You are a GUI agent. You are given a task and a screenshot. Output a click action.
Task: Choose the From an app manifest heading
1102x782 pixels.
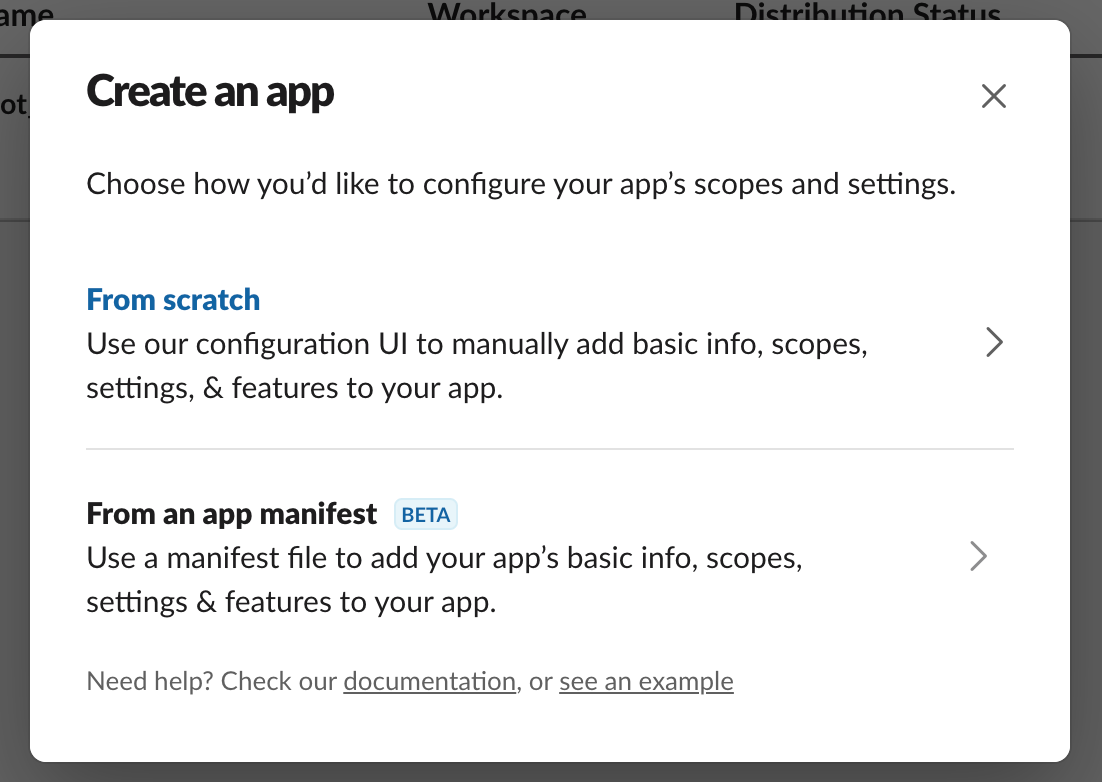[232, 514]
